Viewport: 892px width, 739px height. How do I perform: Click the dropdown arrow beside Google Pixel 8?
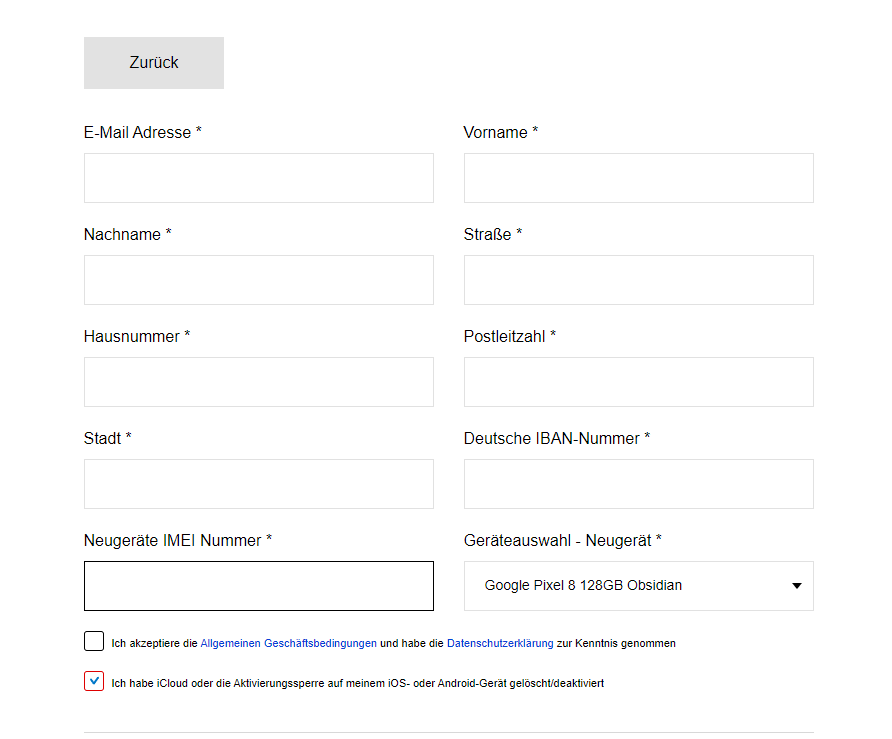click(x=797, y=585)
